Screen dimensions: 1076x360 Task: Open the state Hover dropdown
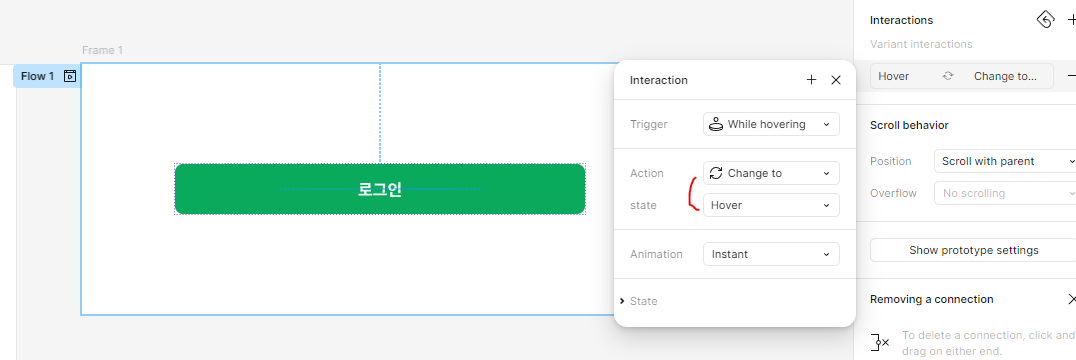point(771,205)
